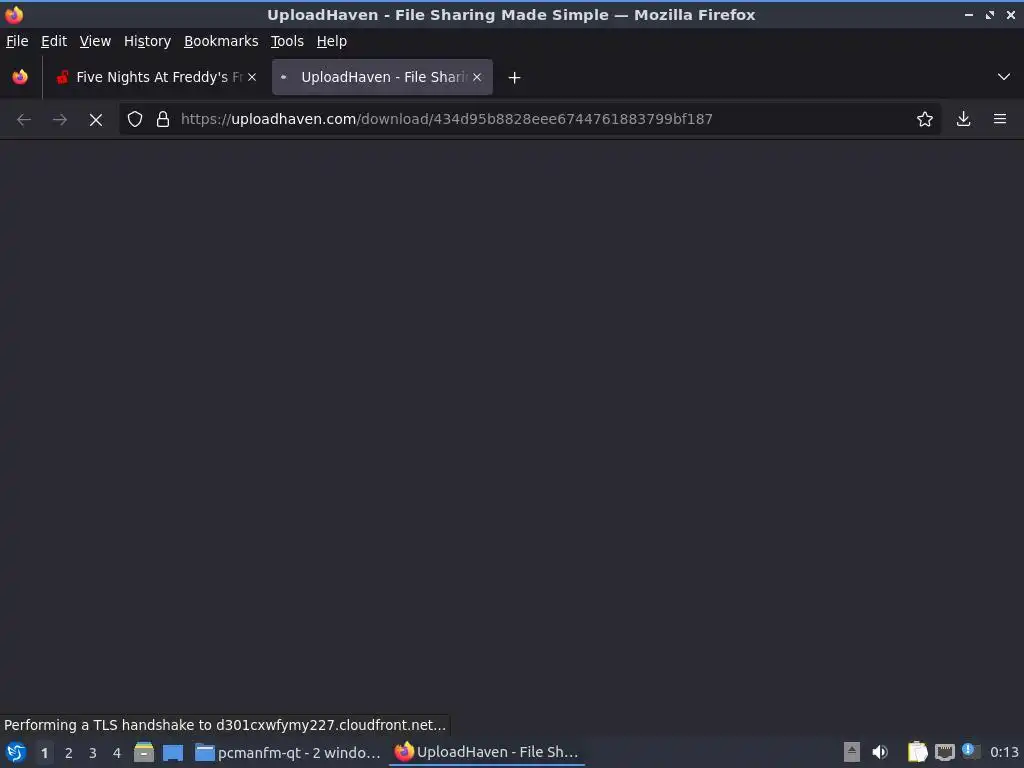View site security padlock information

tap(163, 119)
